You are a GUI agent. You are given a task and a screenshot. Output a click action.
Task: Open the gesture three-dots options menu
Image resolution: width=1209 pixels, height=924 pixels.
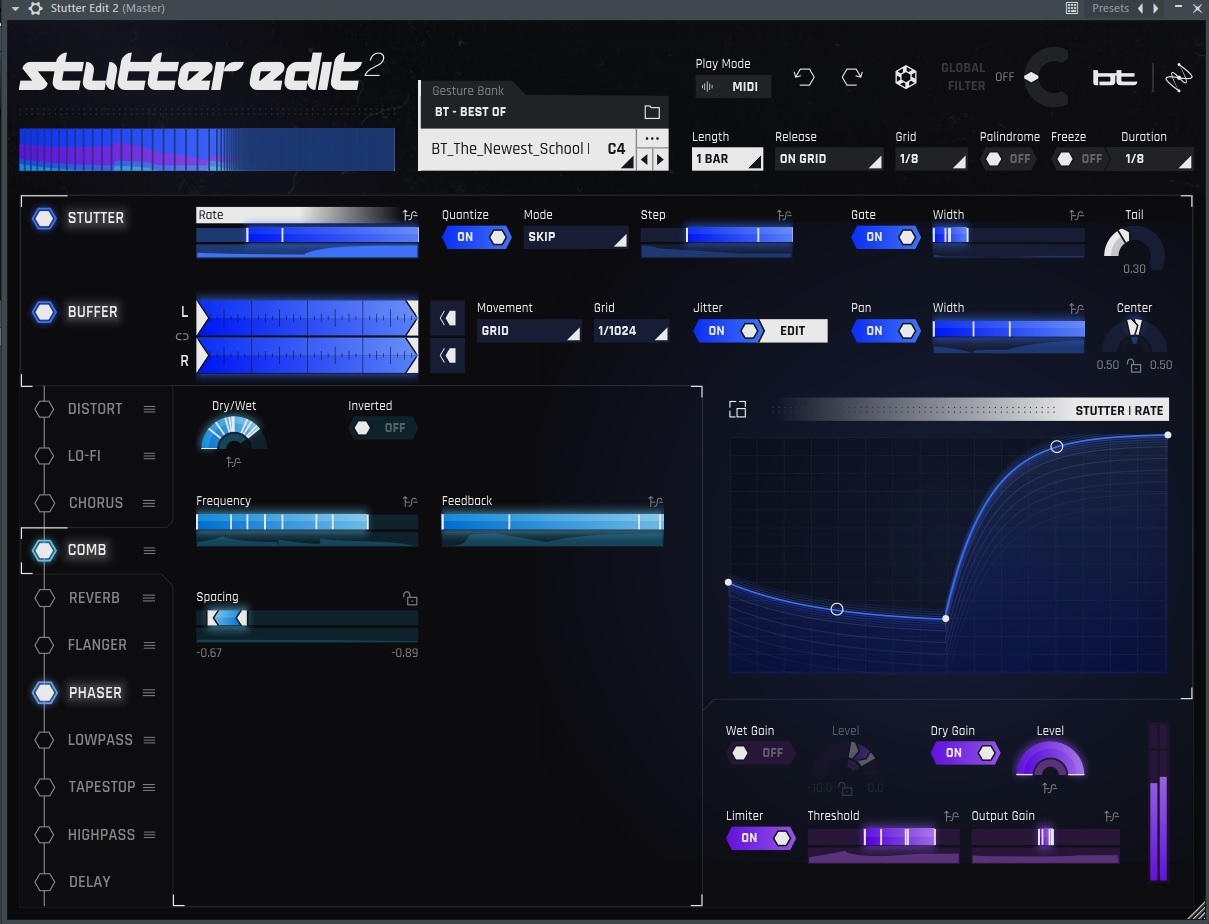[x=652, y=138]
